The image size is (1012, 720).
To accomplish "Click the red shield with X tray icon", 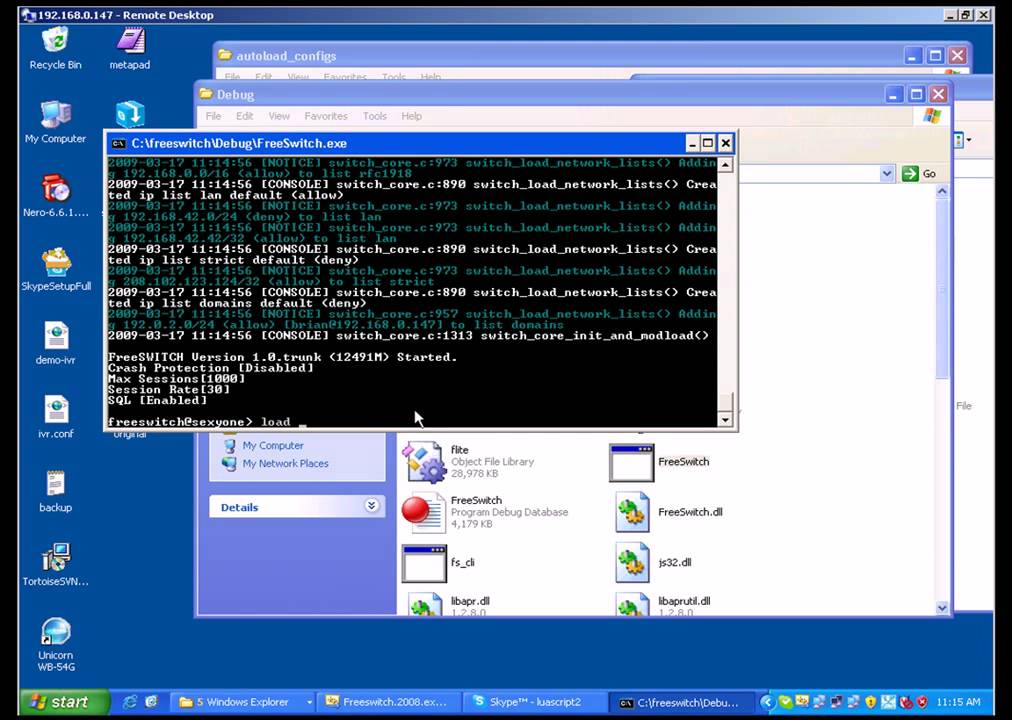I will [x=922, y=702].
